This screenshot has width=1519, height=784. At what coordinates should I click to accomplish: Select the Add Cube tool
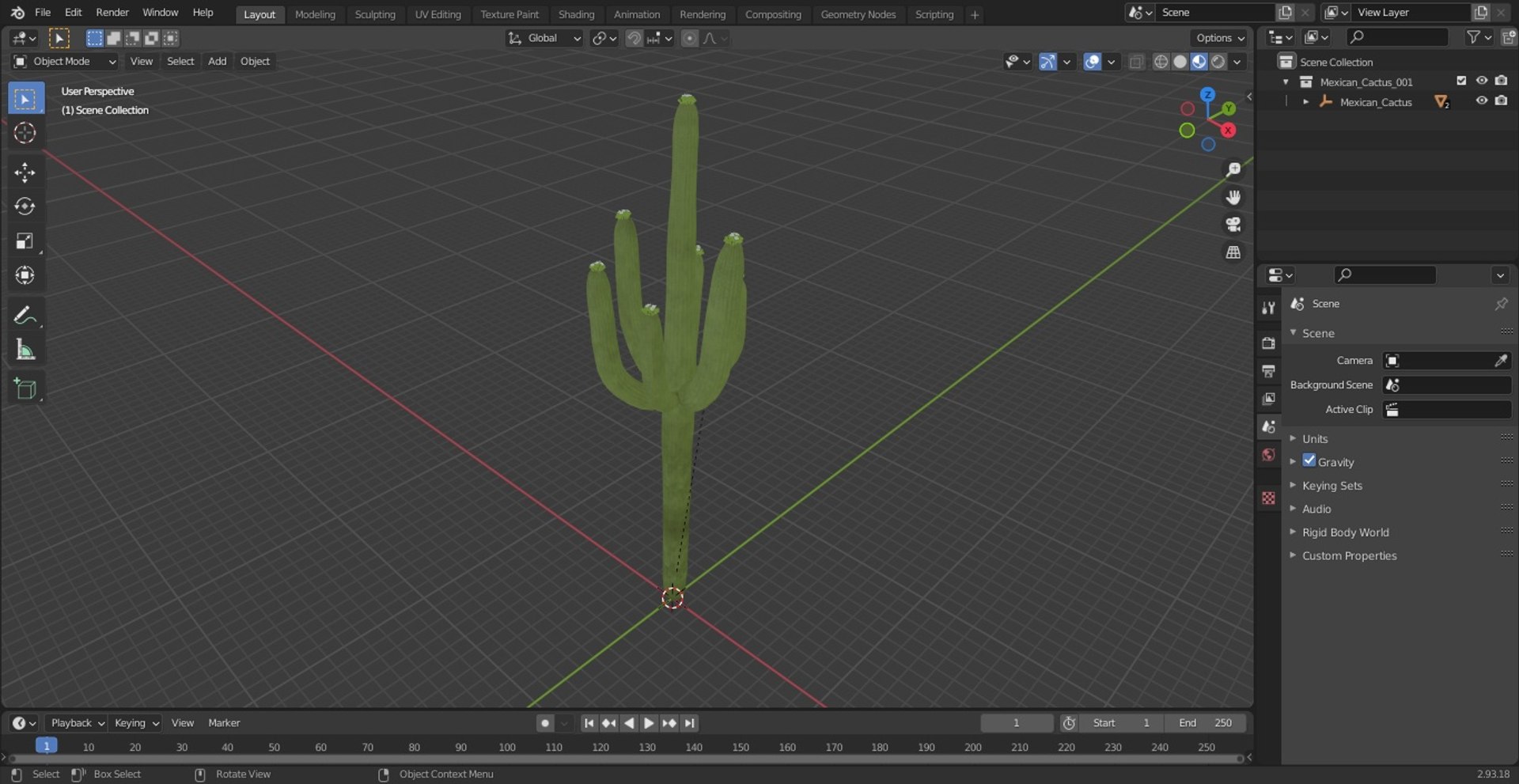[x=25, y=389]
